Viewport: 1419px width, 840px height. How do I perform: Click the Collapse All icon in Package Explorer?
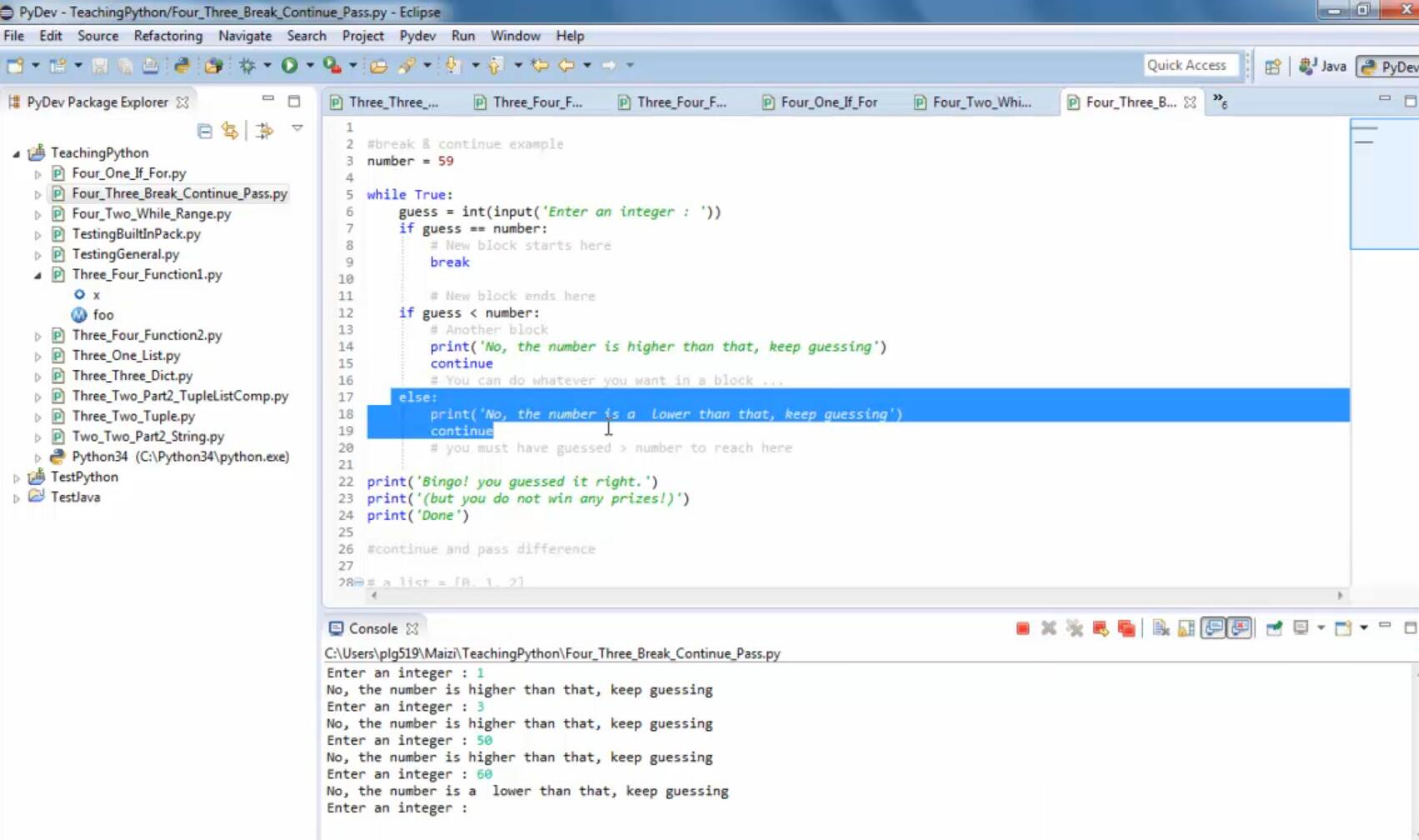[204, 131]
